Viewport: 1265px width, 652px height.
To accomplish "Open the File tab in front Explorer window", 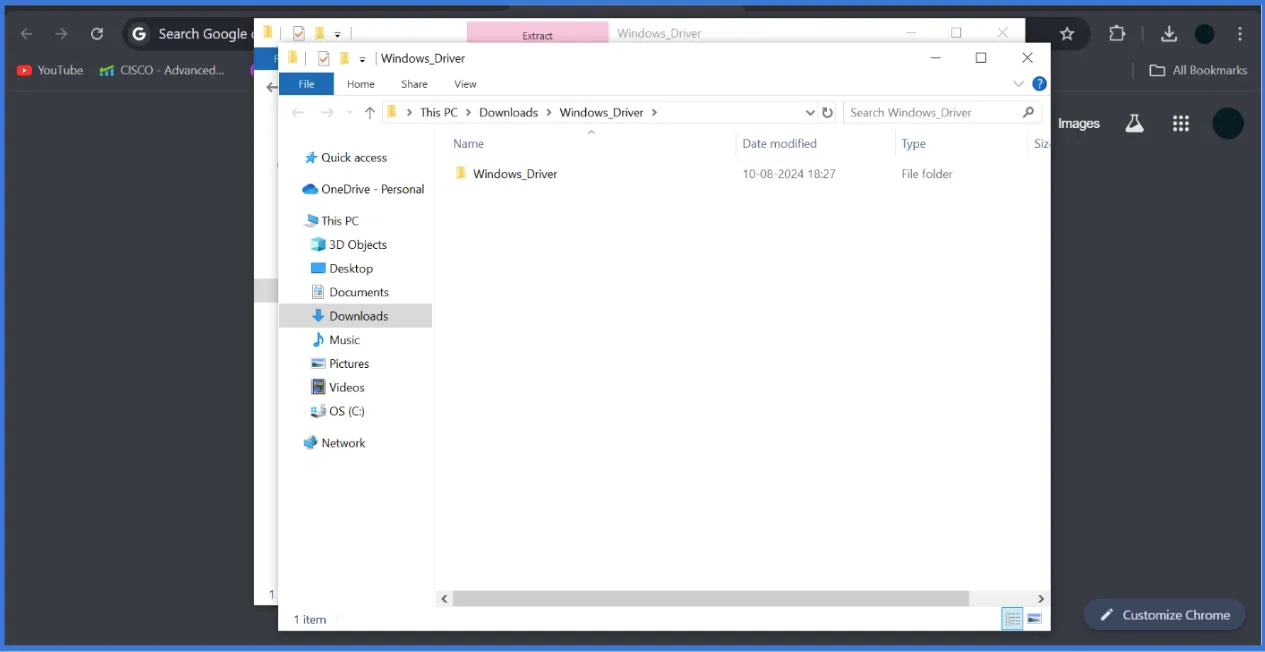I will pos(306,84).
